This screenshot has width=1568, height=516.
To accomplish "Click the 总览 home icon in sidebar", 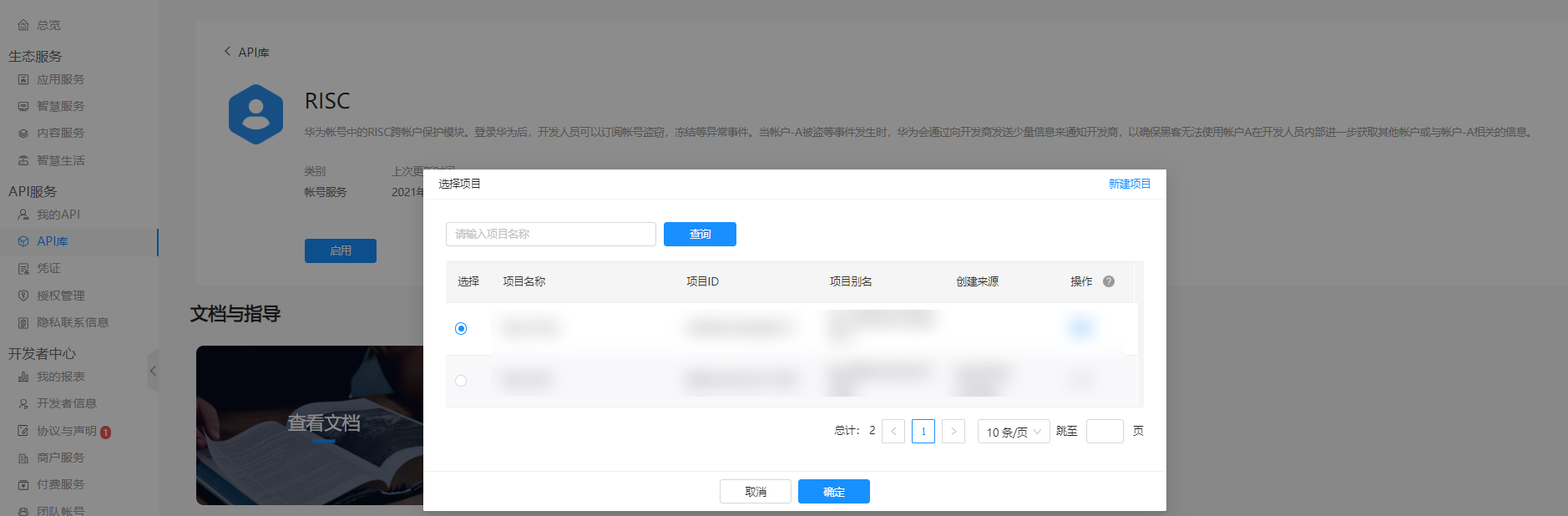I will (x=23, y=25).
